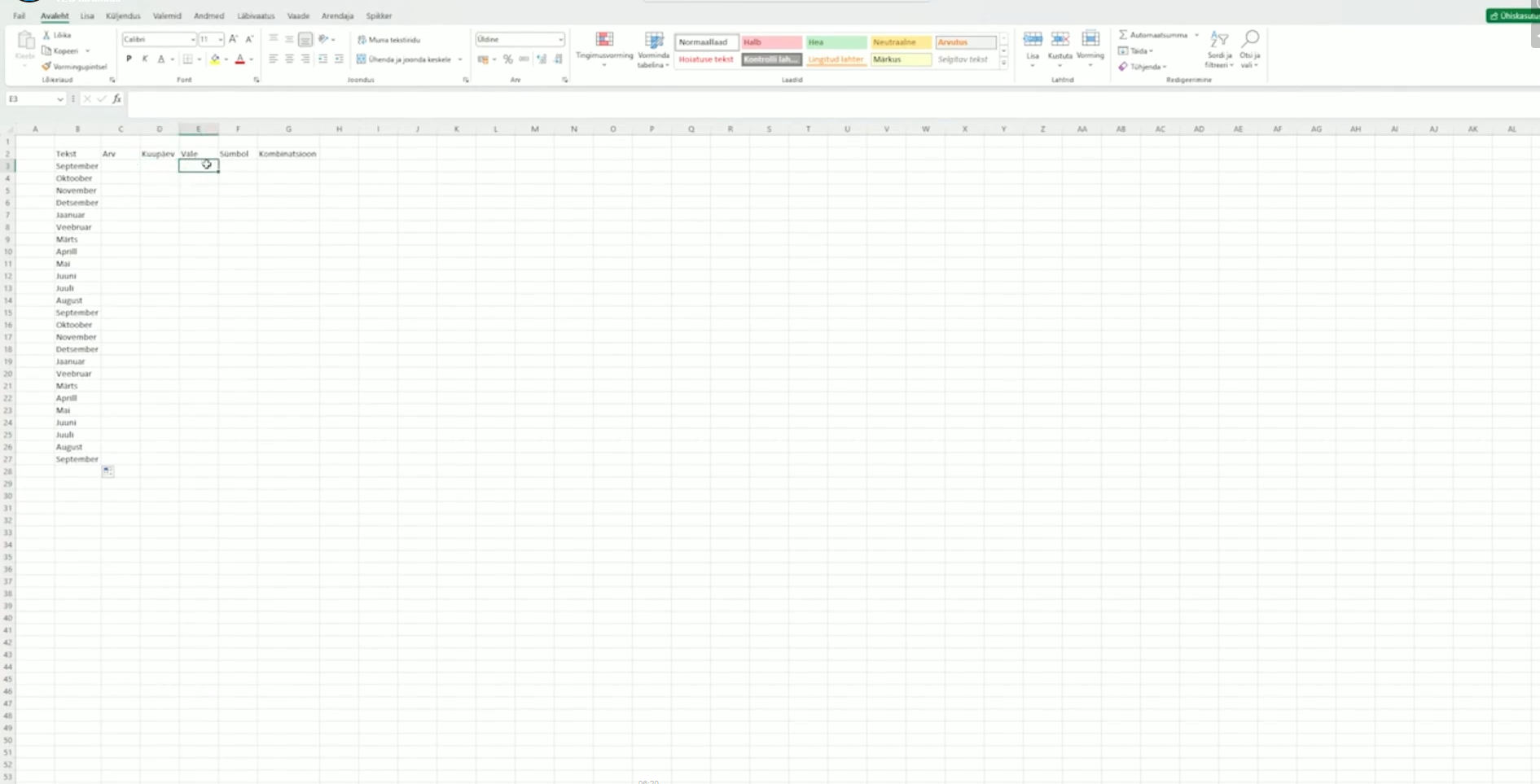Toggle bold (P) formatting
Screen dimensions: 1540x784
[x=129, y=59]
